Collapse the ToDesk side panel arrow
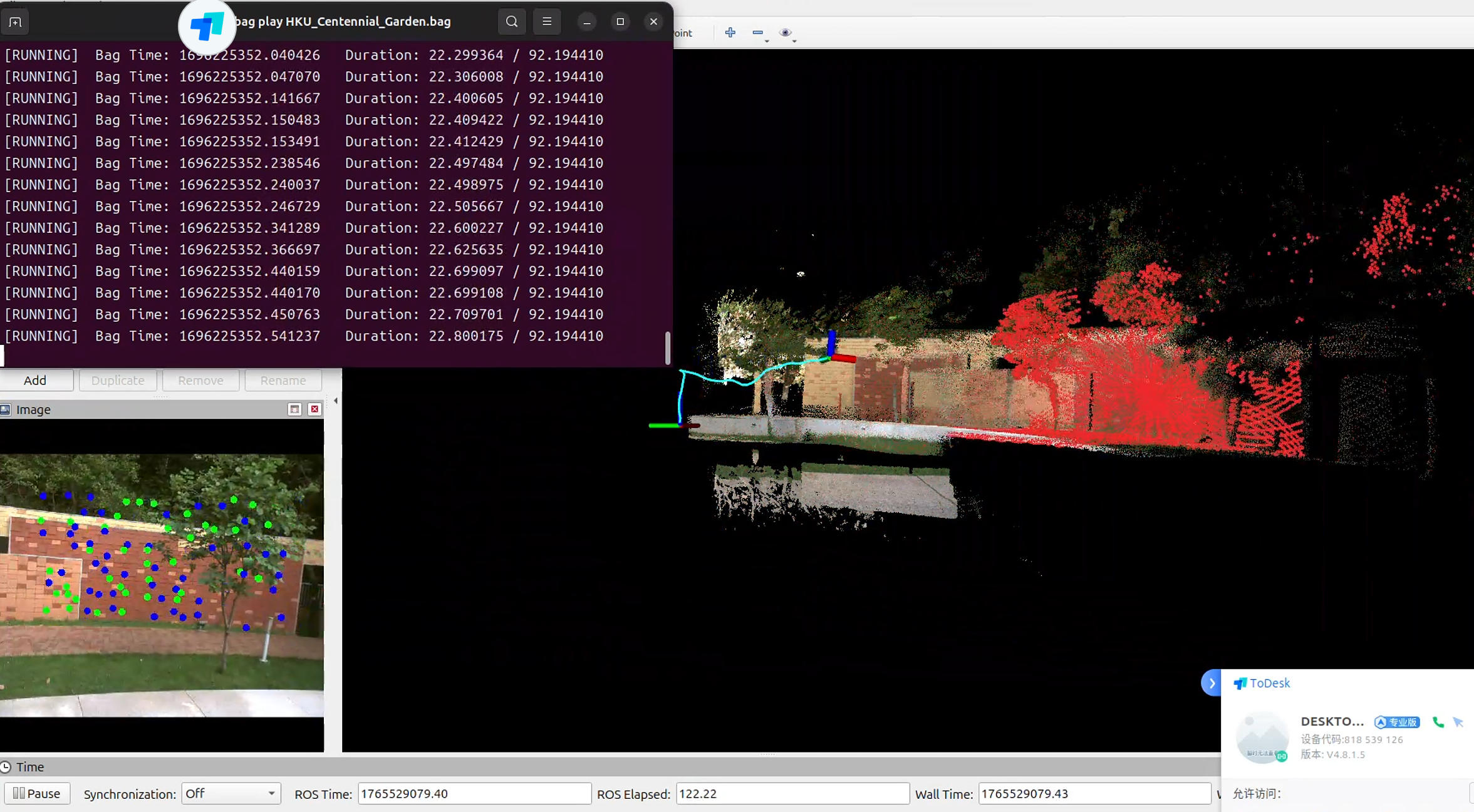Viewport: 1474px width, 812px height. coord(1212,683)
